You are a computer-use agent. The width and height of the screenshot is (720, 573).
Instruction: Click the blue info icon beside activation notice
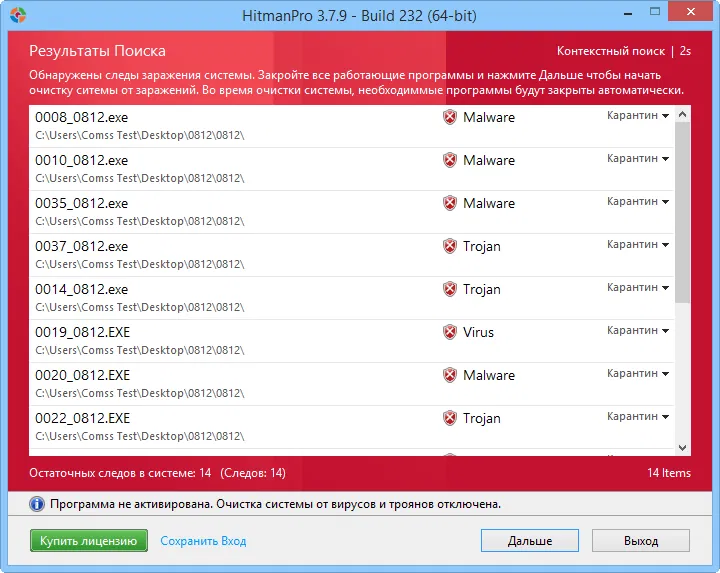37,504
